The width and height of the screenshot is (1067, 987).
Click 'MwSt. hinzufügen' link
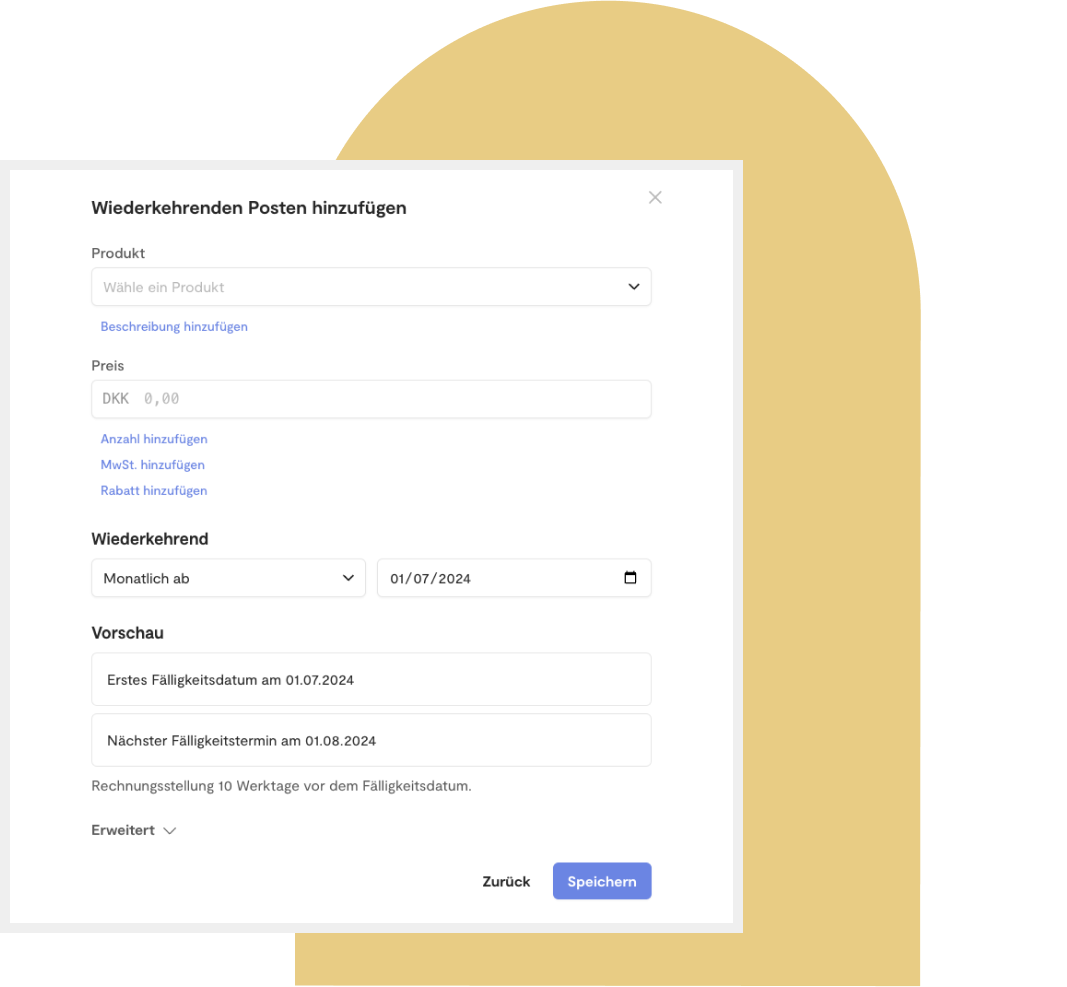153,465
